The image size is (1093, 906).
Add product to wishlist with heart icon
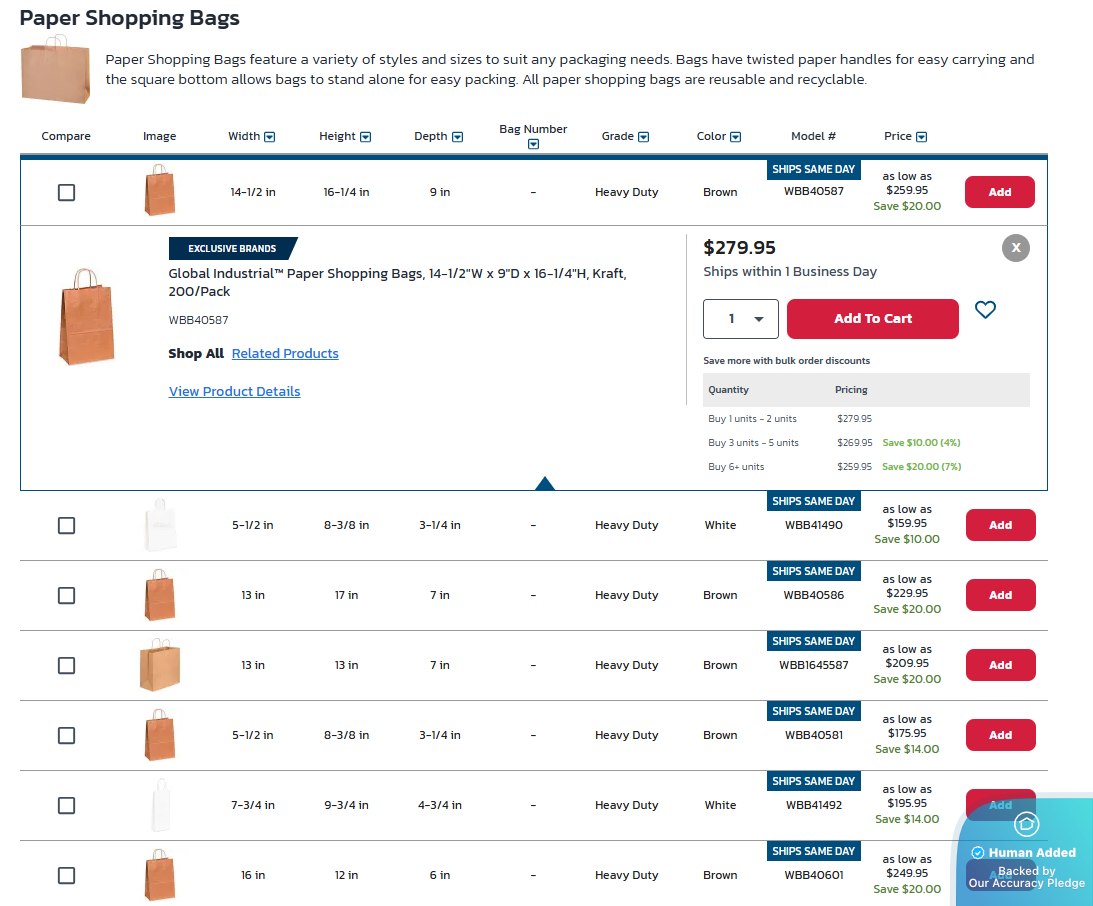tap(985, 310)
